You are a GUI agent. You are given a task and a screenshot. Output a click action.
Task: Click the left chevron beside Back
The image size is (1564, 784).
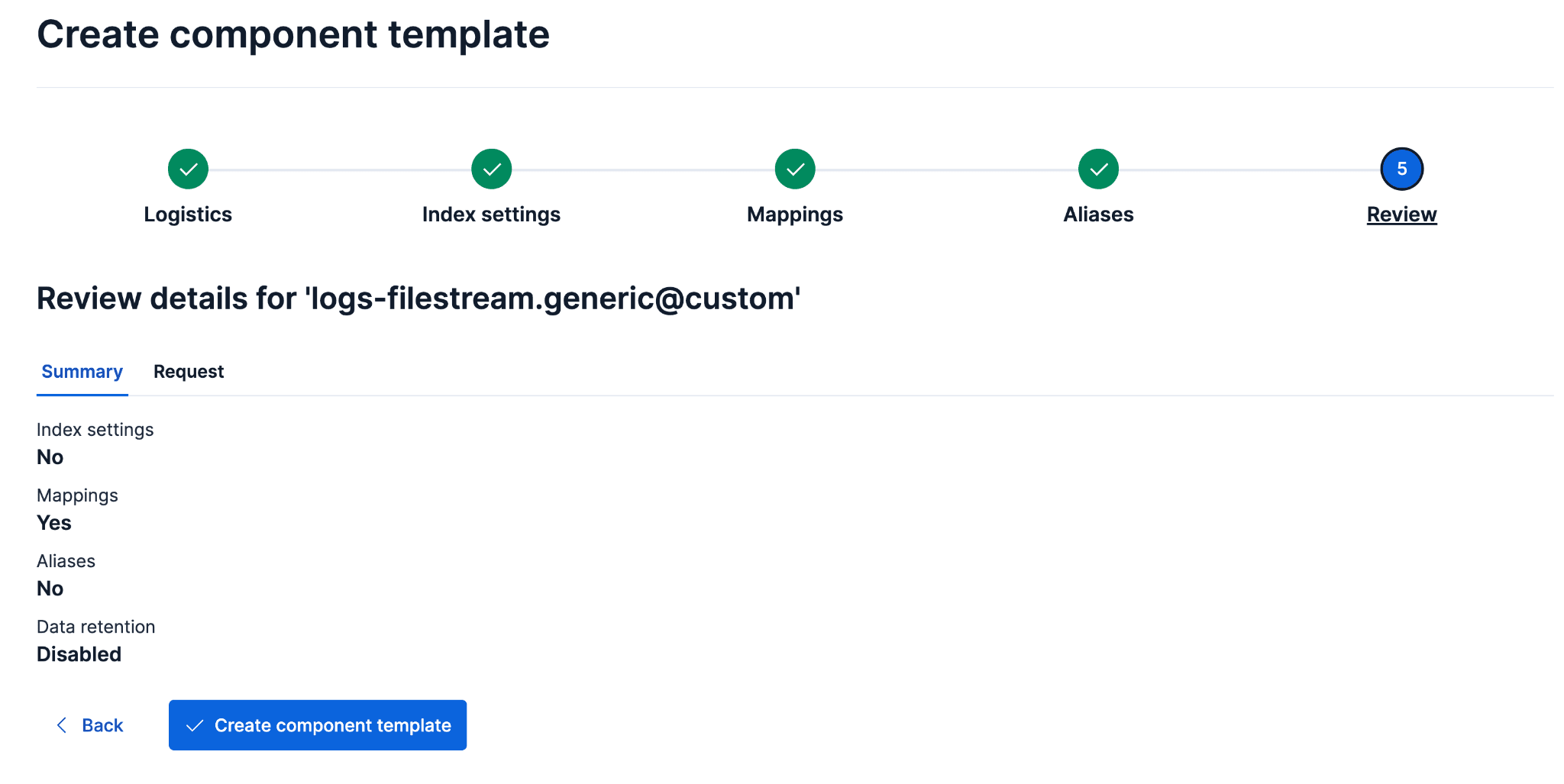pyautogui.click(x=63, y=724)
